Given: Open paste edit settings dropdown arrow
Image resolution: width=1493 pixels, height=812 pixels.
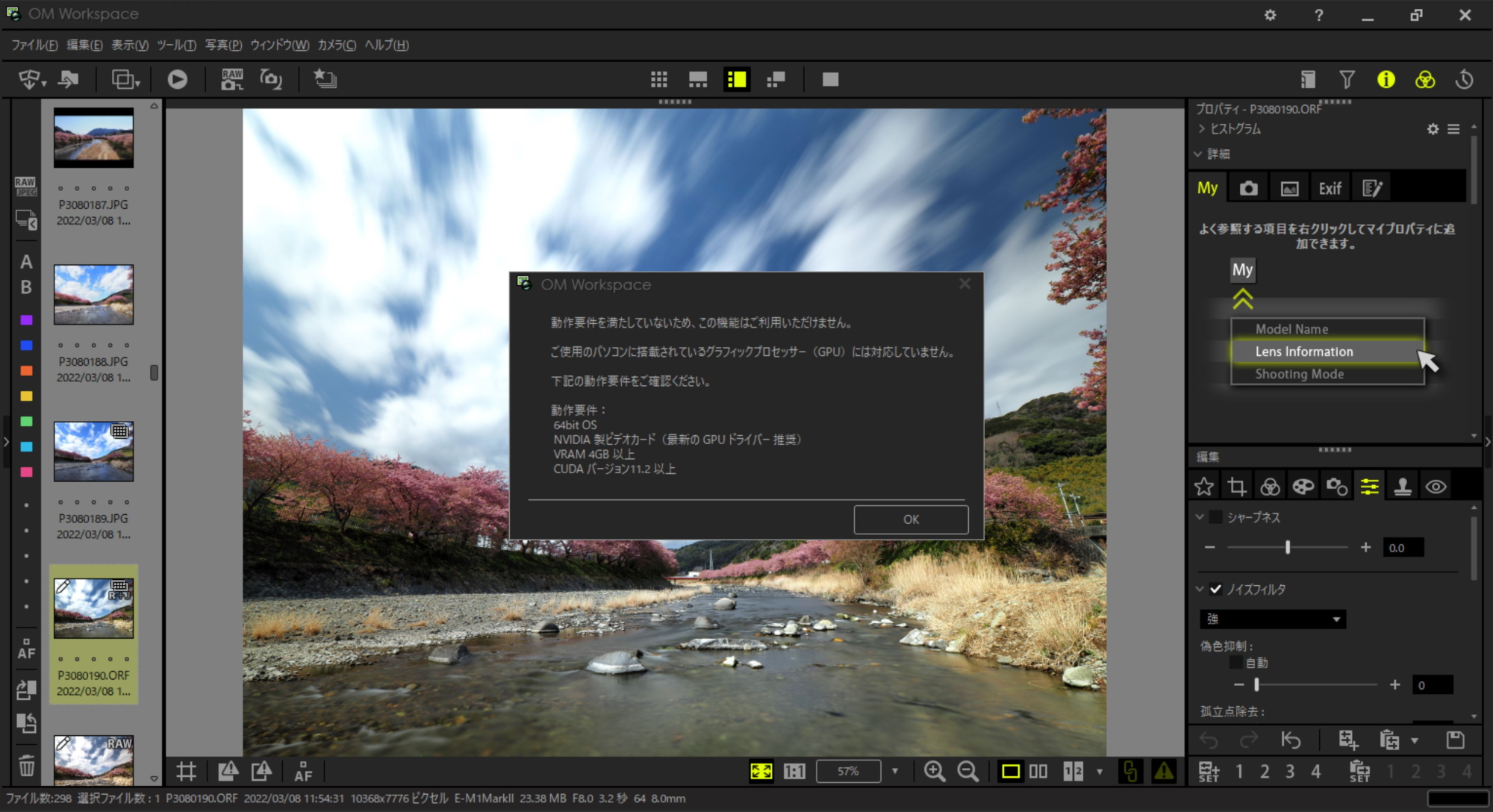Looking at the screenshot, I should pos(1414,741).
